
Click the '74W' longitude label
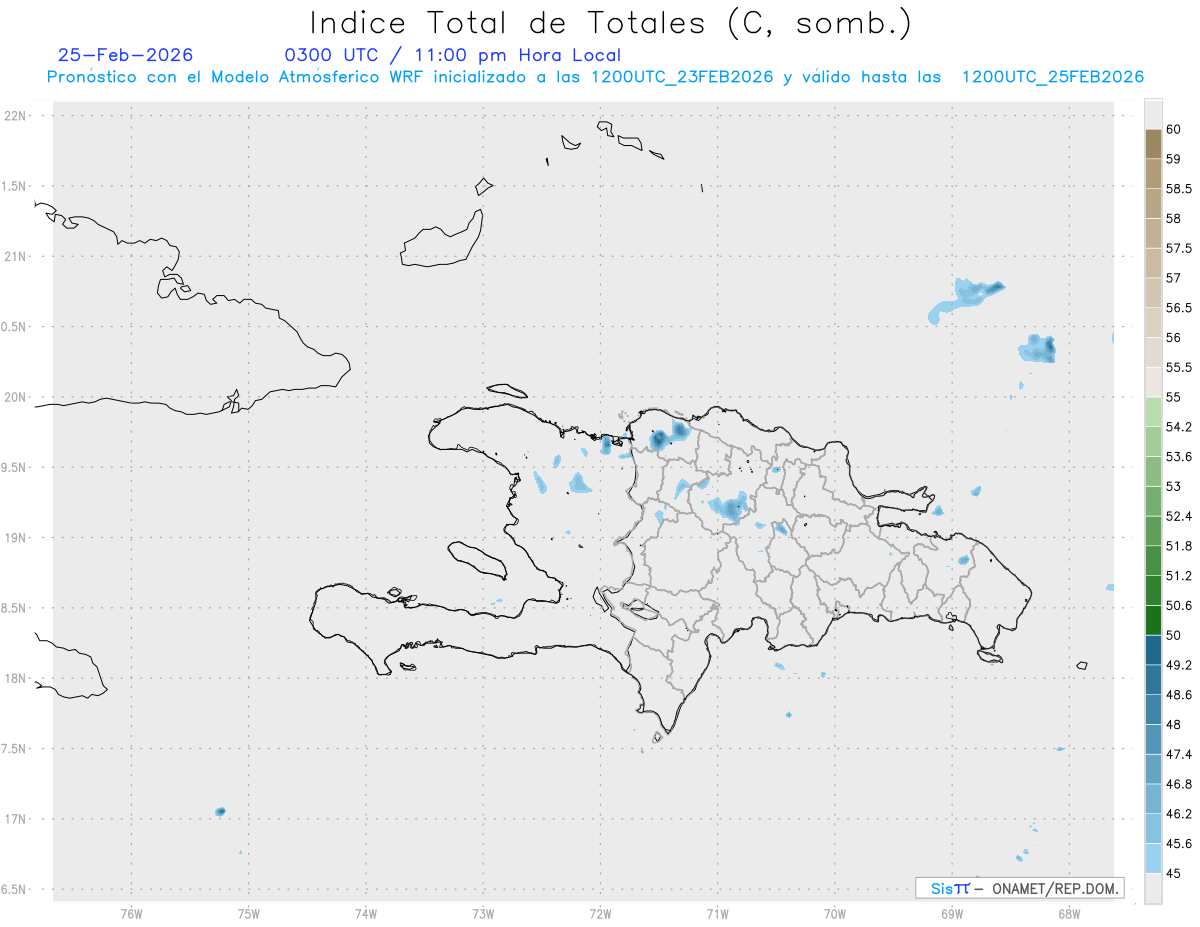coord(365,913)
